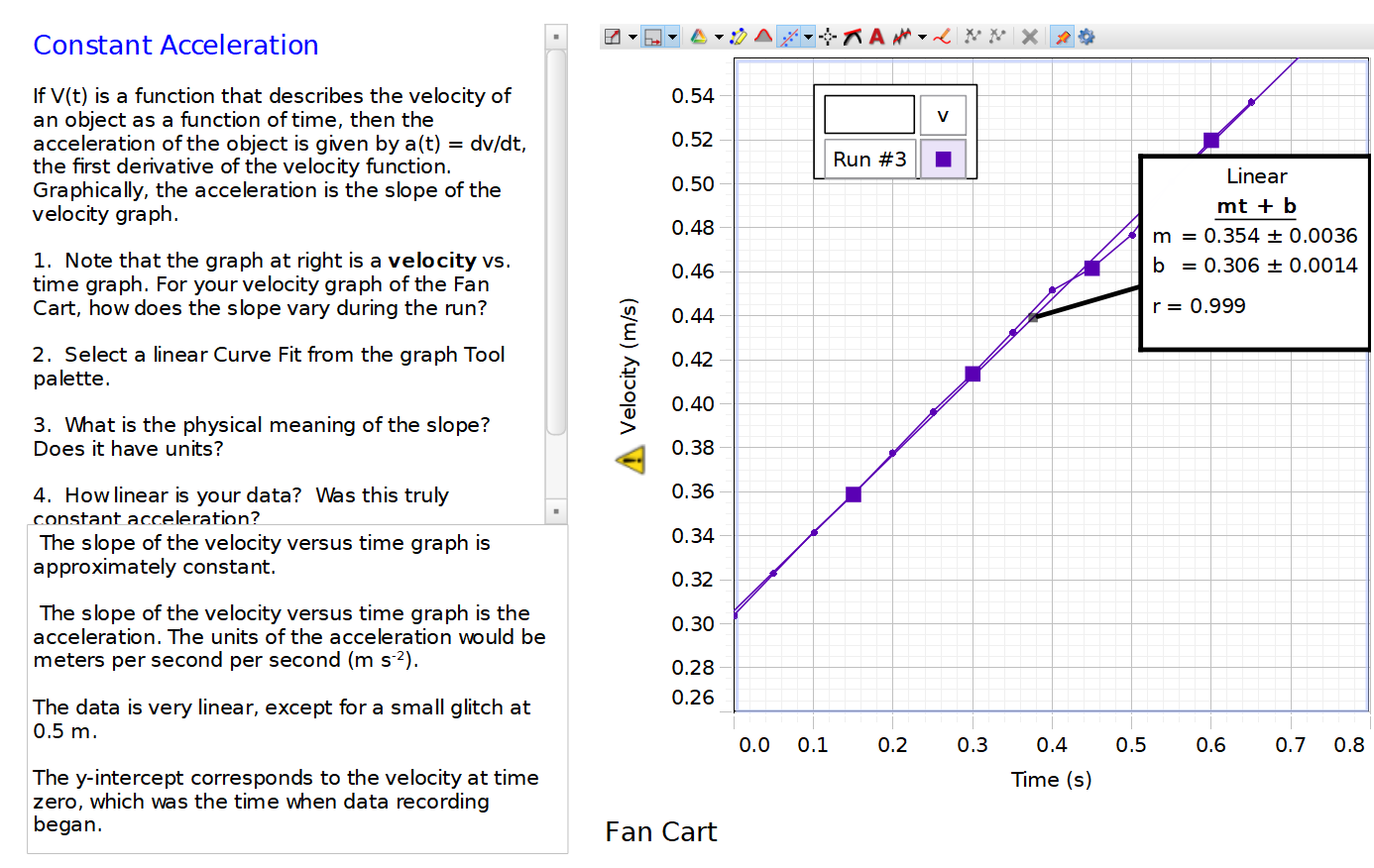Toggle Run #3 visibility in the legend

(x=869, y=158)
